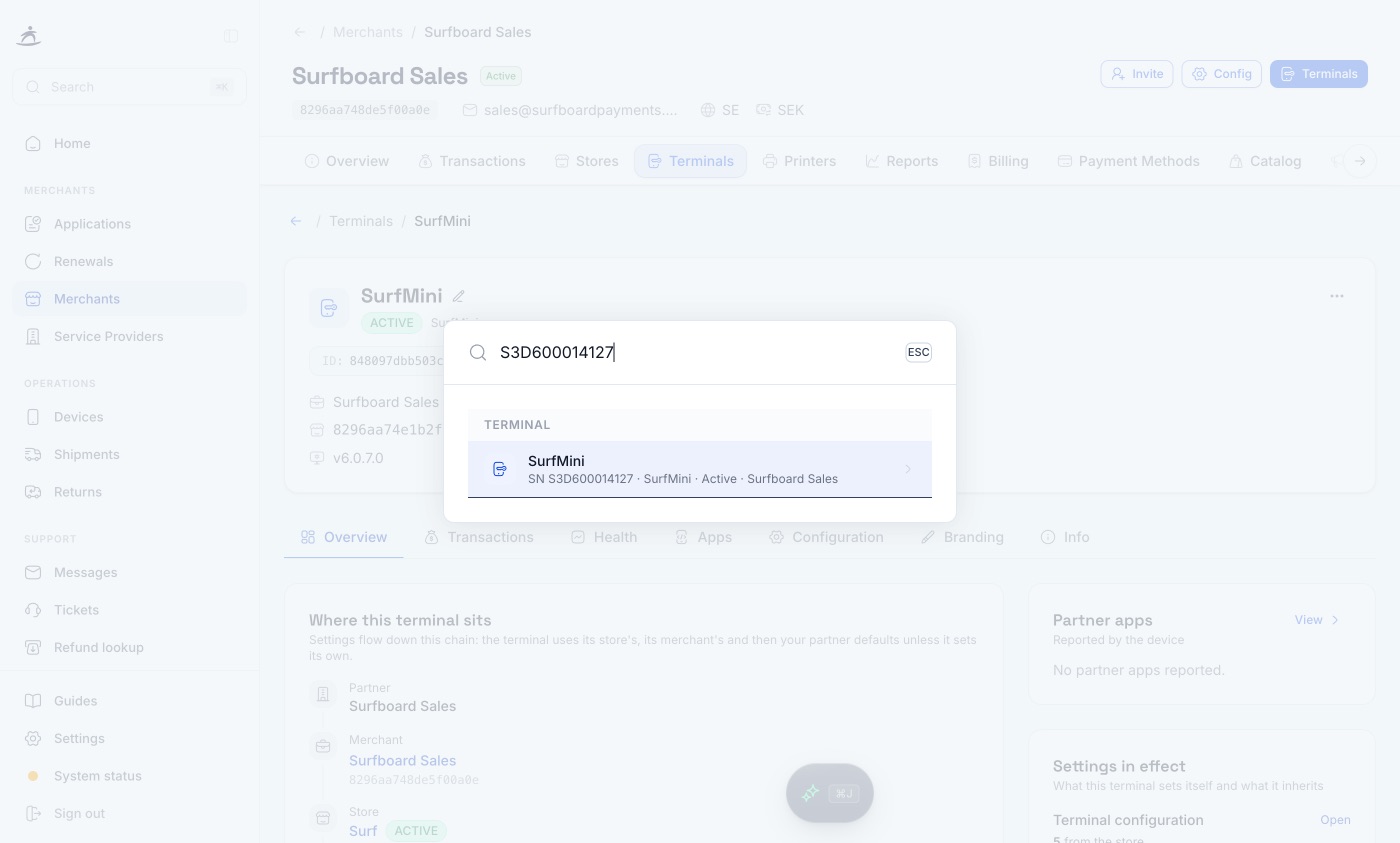Click the Shipments truck icon
1400x843 pixels.
[33, 455]
